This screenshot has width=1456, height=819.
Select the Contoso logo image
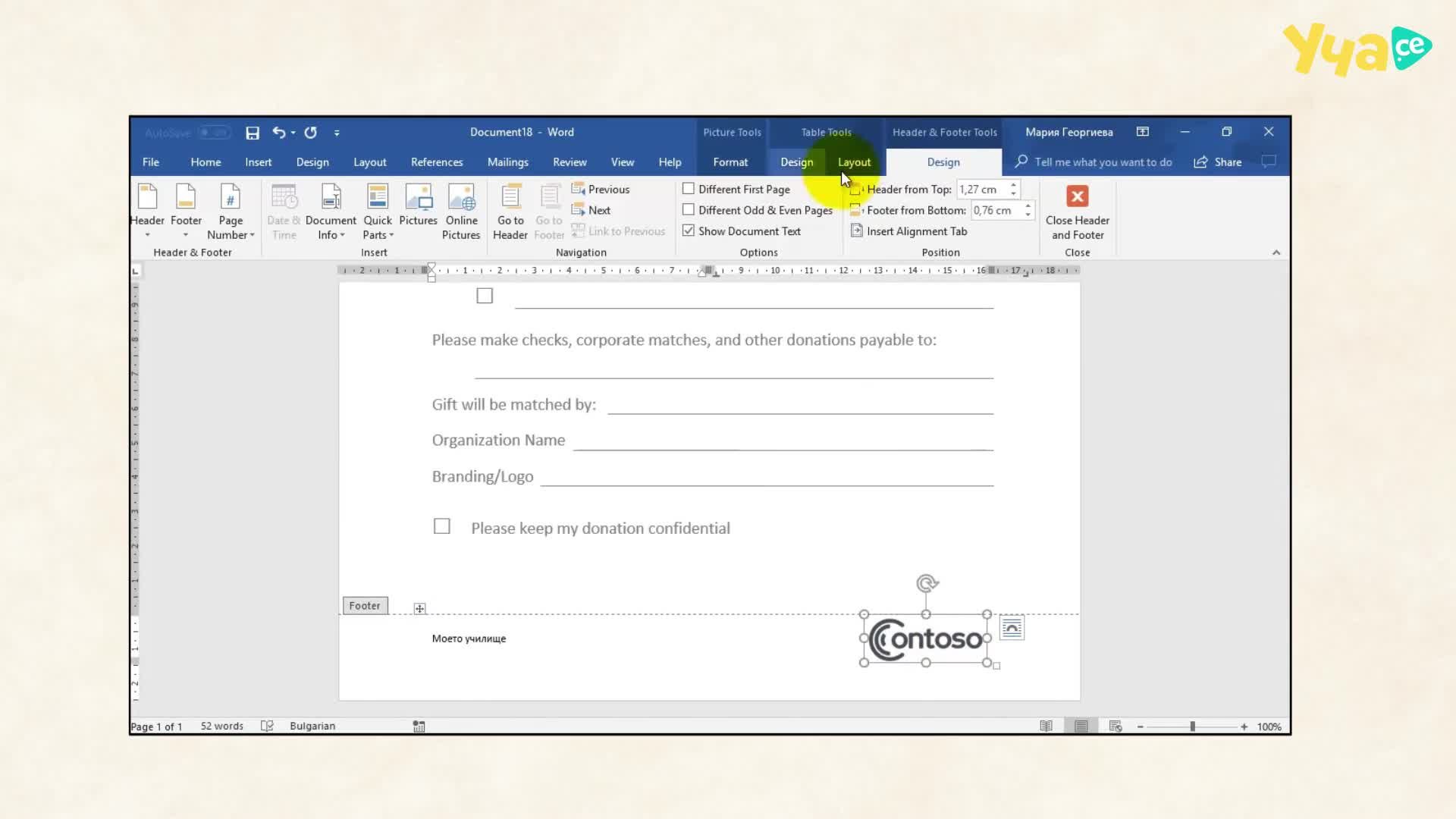coord(926,639)
